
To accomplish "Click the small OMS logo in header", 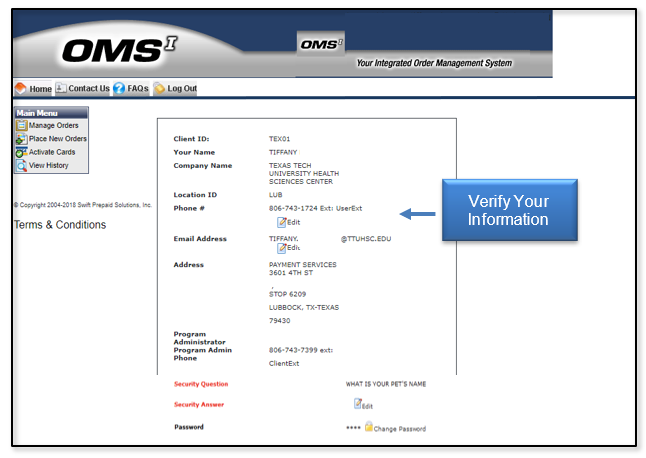I will [321, 44].
